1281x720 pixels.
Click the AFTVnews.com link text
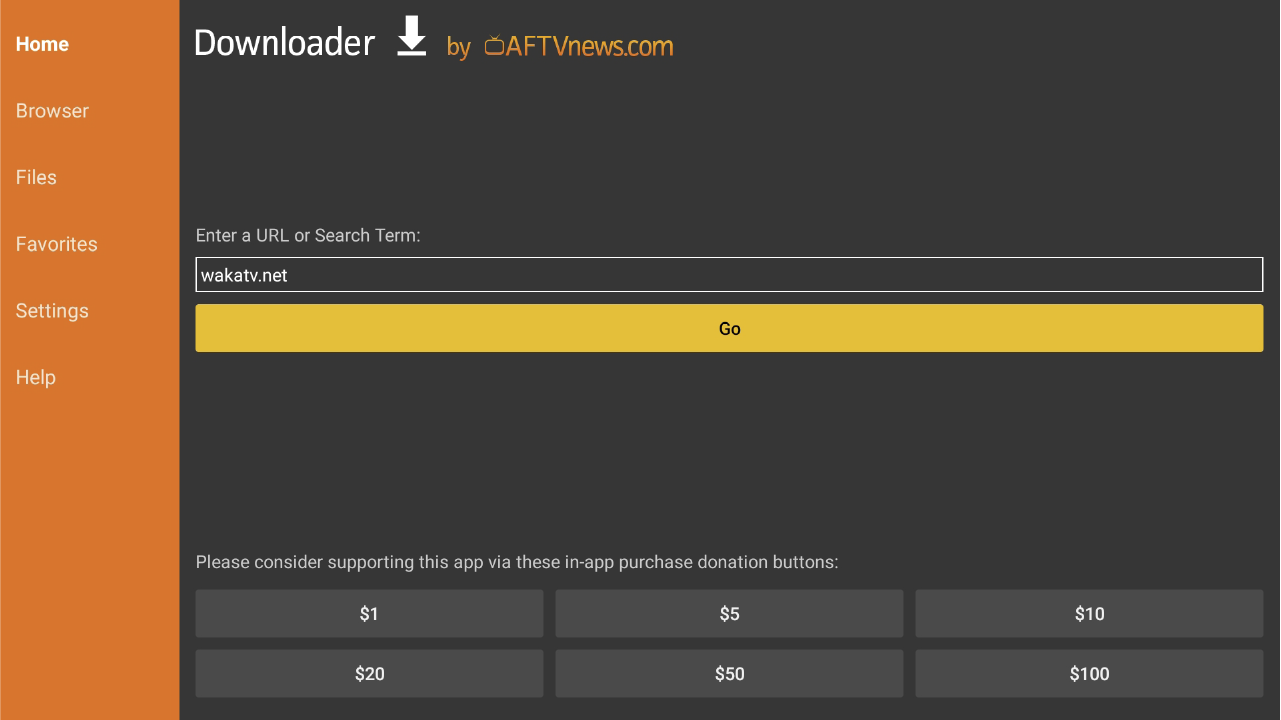589,46
